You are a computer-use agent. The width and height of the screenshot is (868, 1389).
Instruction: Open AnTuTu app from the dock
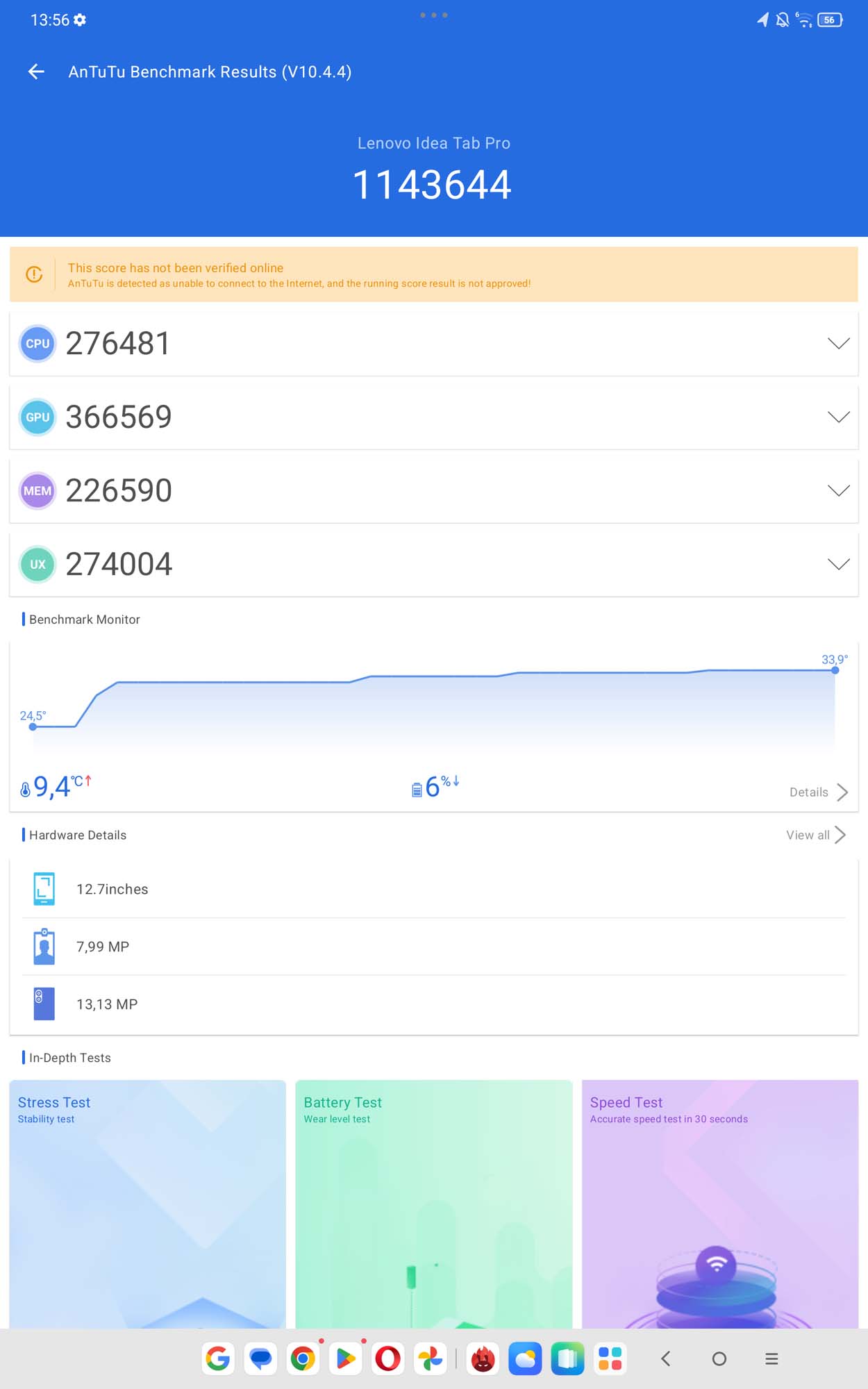(483, 1358)
